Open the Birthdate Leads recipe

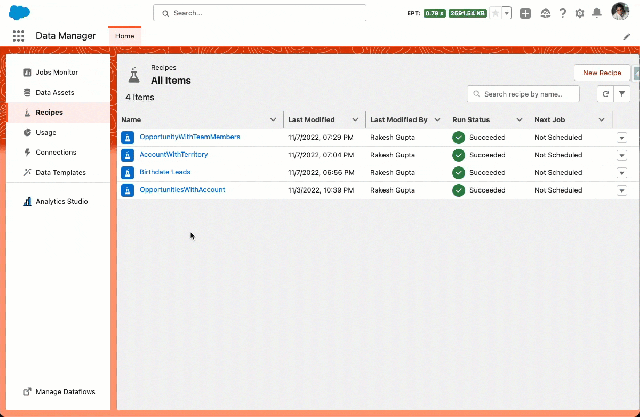165,172
